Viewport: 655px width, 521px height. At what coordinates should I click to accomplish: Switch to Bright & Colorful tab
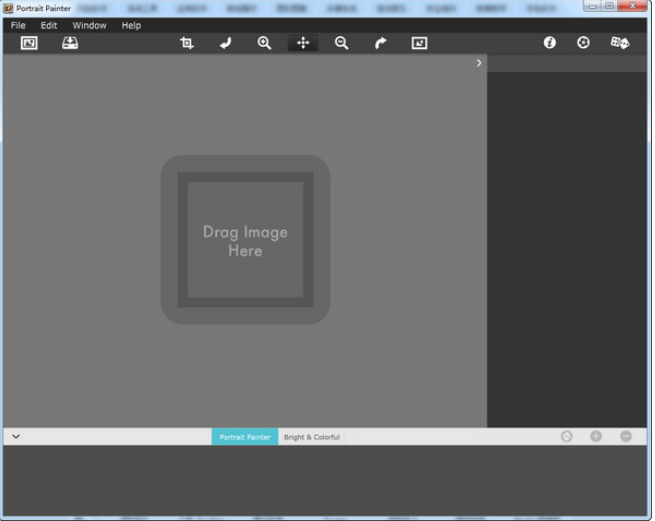pos(311,437)
